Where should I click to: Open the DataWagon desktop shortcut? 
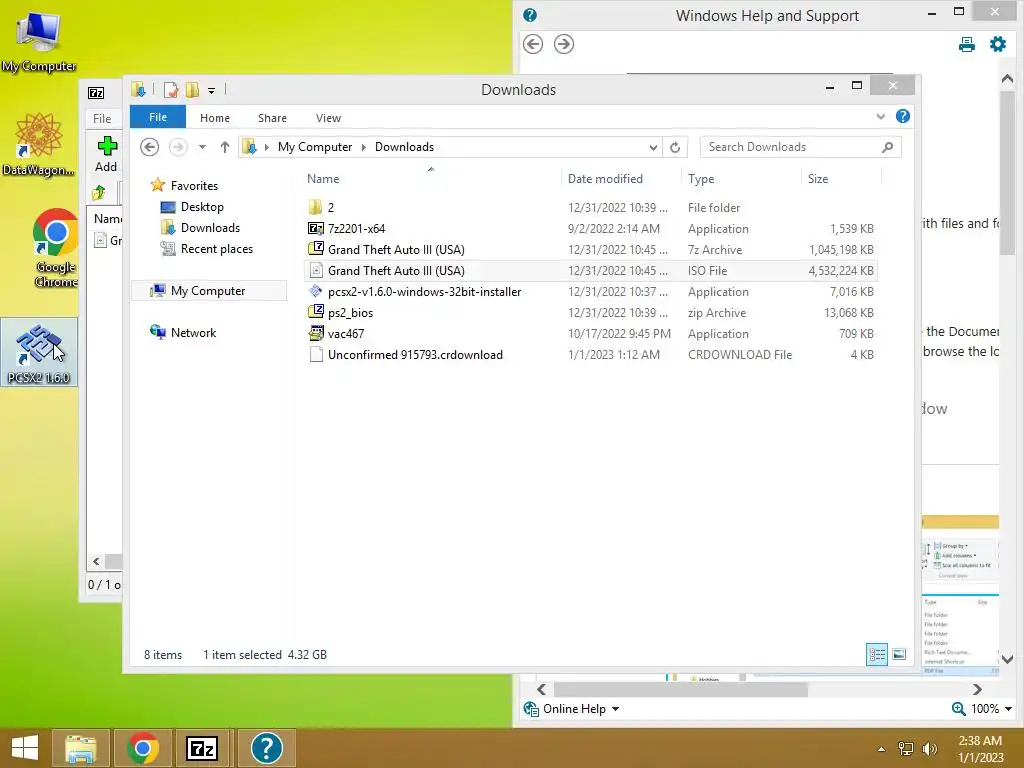point(39,144)
